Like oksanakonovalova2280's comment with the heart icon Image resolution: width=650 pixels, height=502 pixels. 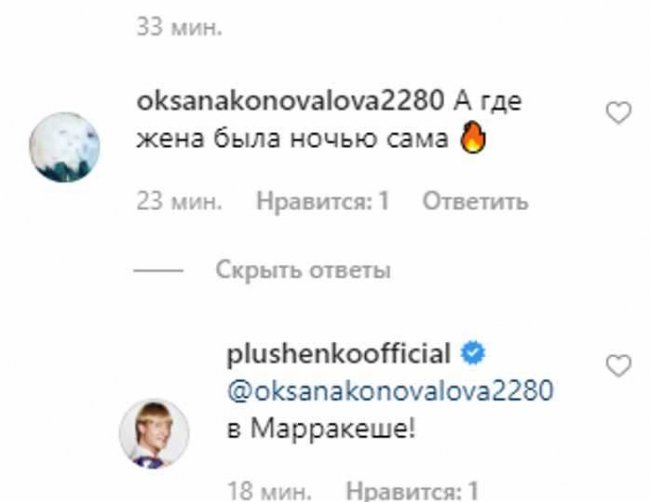click(x=618, y=112)
